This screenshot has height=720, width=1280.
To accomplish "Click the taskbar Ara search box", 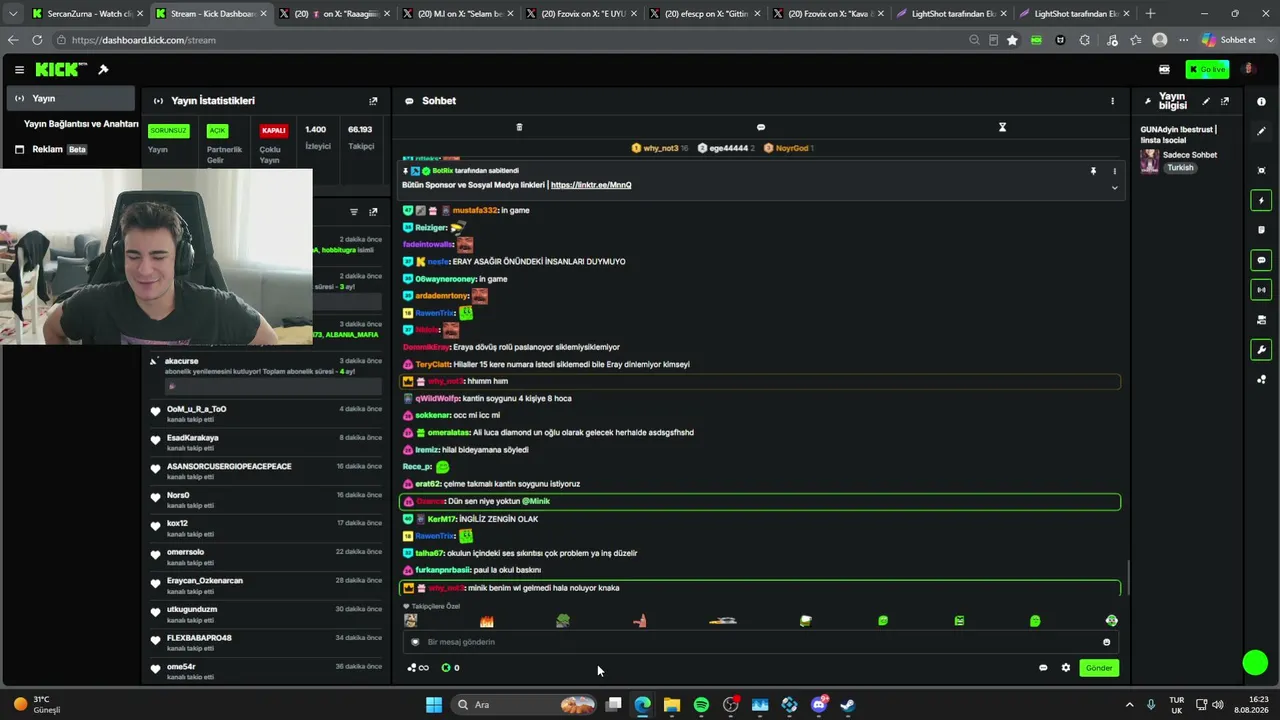I will point(524,705).
